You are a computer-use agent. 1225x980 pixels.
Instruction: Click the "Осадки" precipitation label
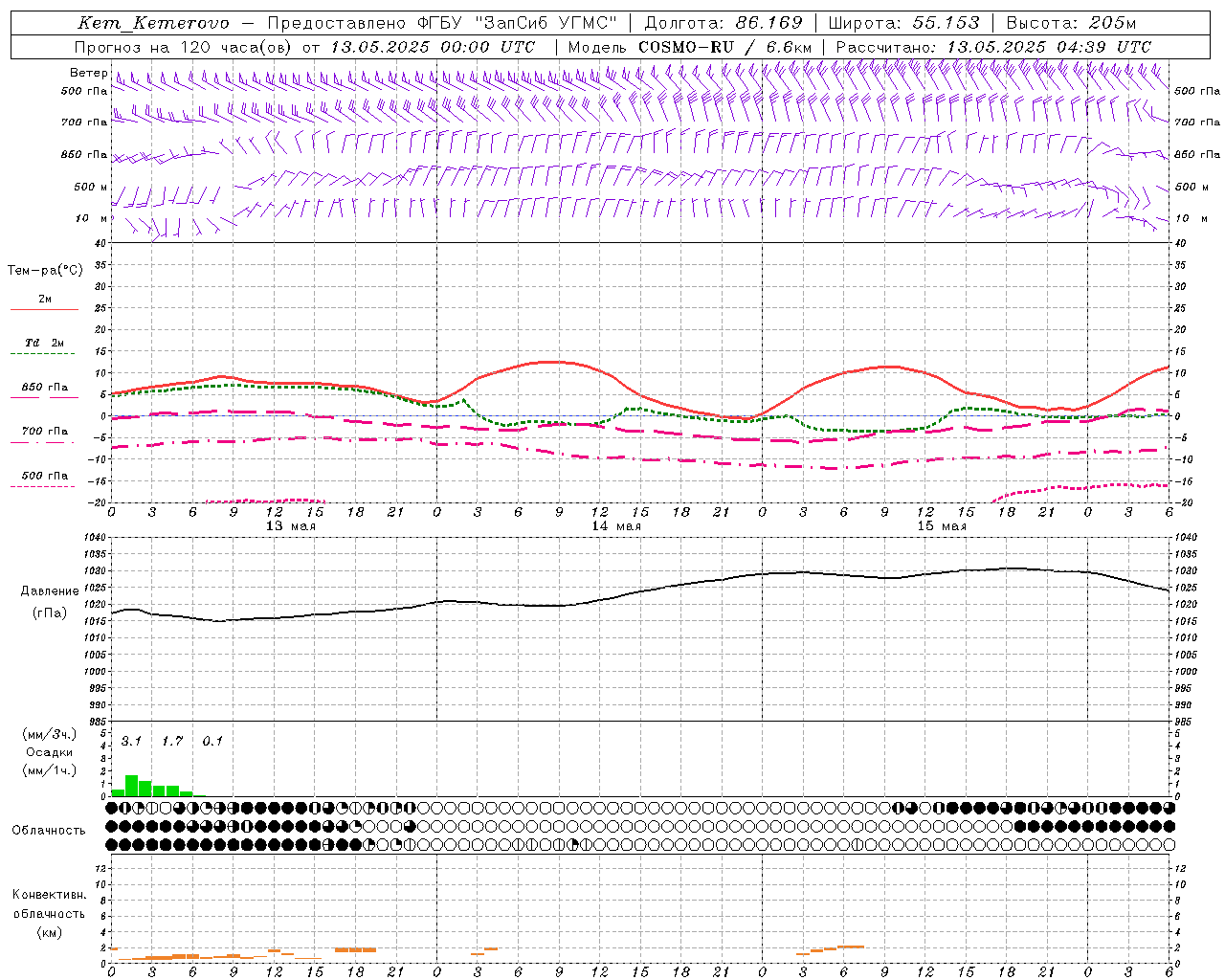pyautogui.click(x=50, y=752)
